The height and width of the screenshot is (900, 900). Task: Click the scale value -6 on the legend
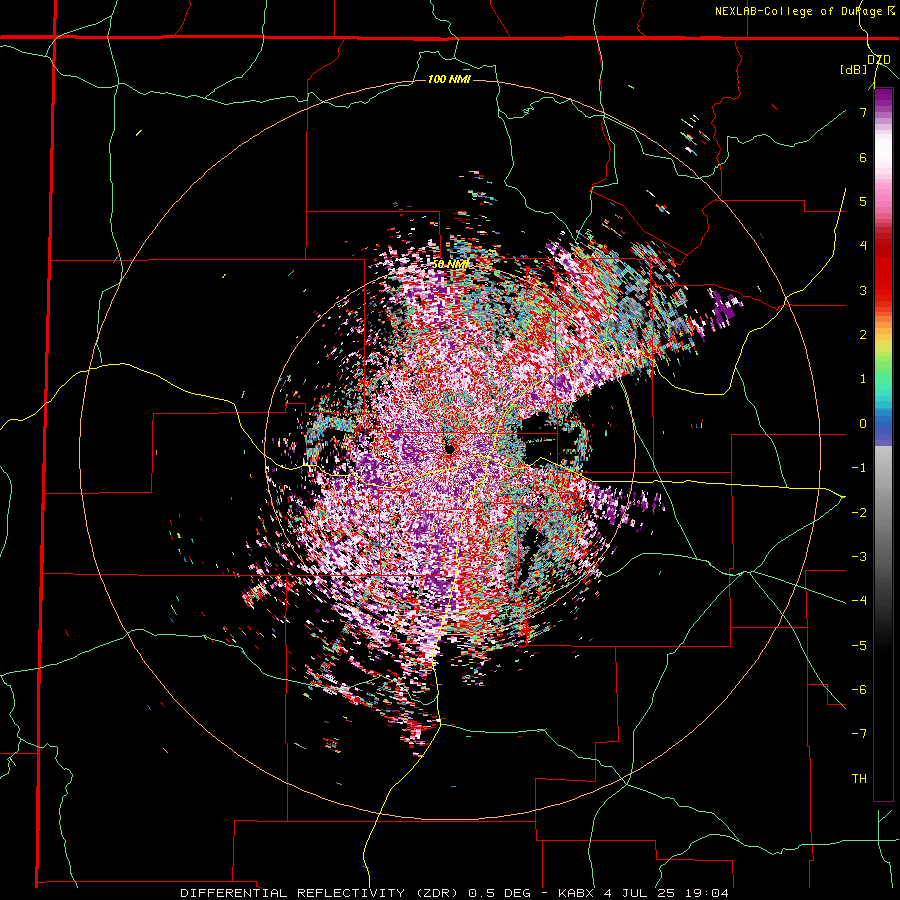859,689
